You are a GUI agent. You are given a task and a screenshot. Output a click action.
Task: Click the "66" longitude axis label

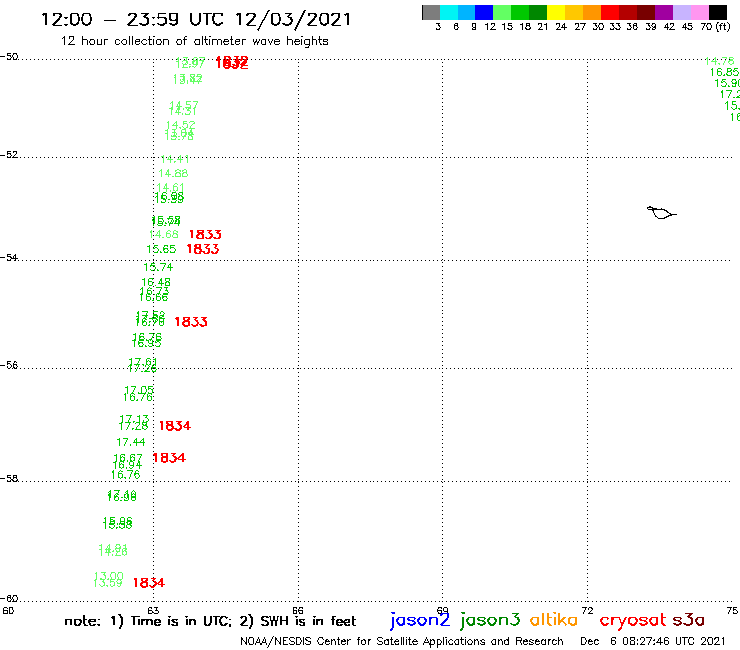tap(298, 610)
